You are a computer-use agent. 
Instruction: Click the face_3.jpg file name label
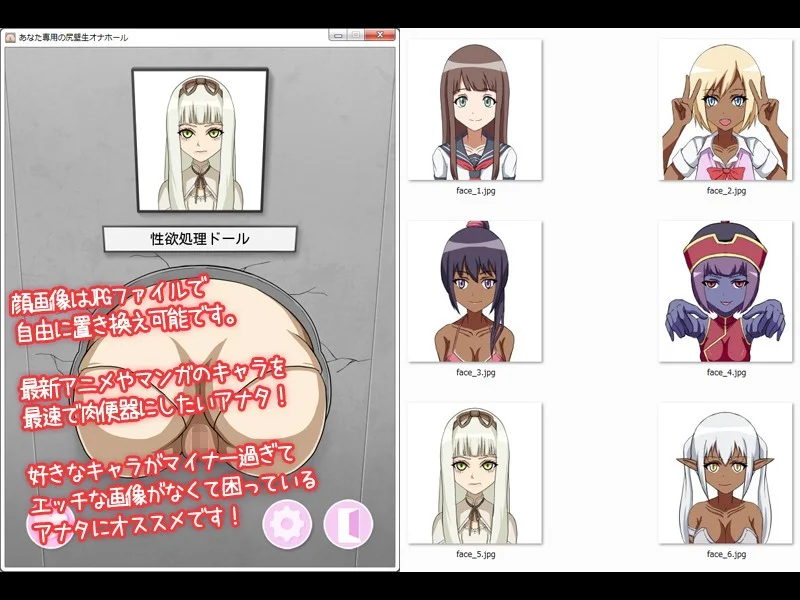coord(475,372)
